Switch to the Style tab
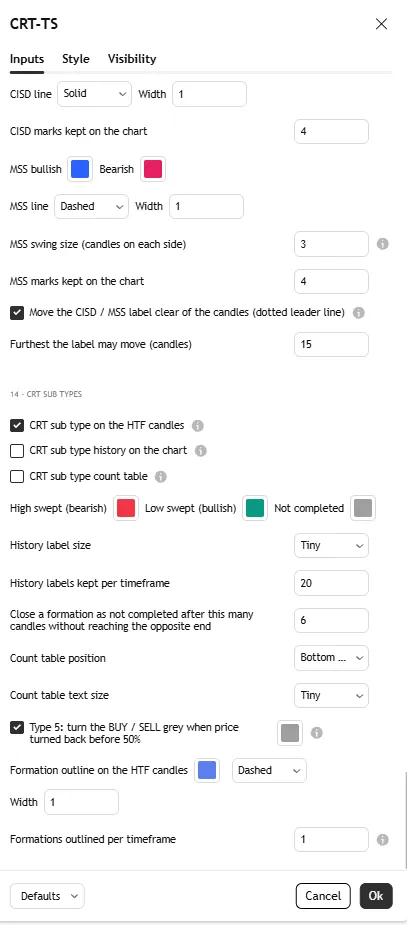 coord(76,59)
